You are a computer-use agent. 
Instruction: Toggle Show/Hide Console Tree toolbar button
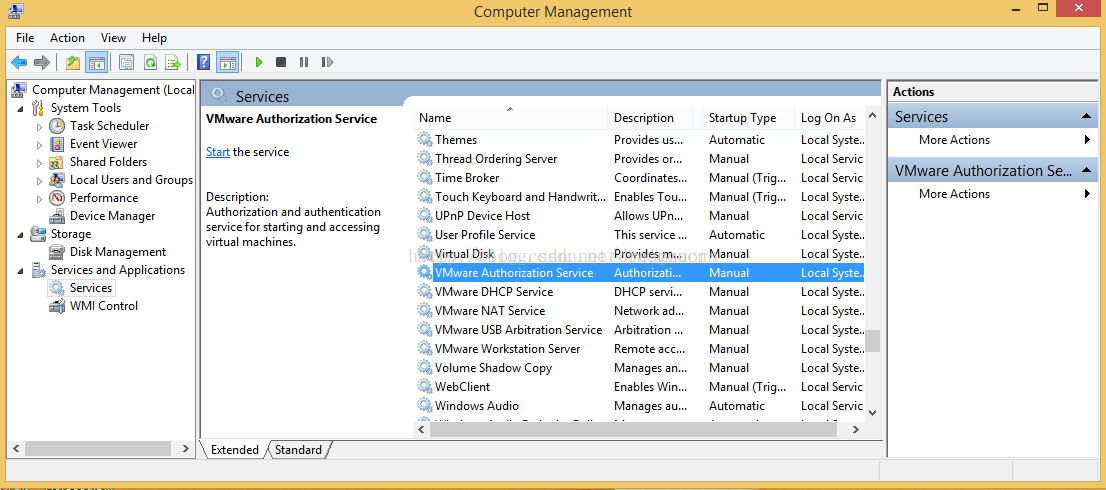click(x=96, y=63)
